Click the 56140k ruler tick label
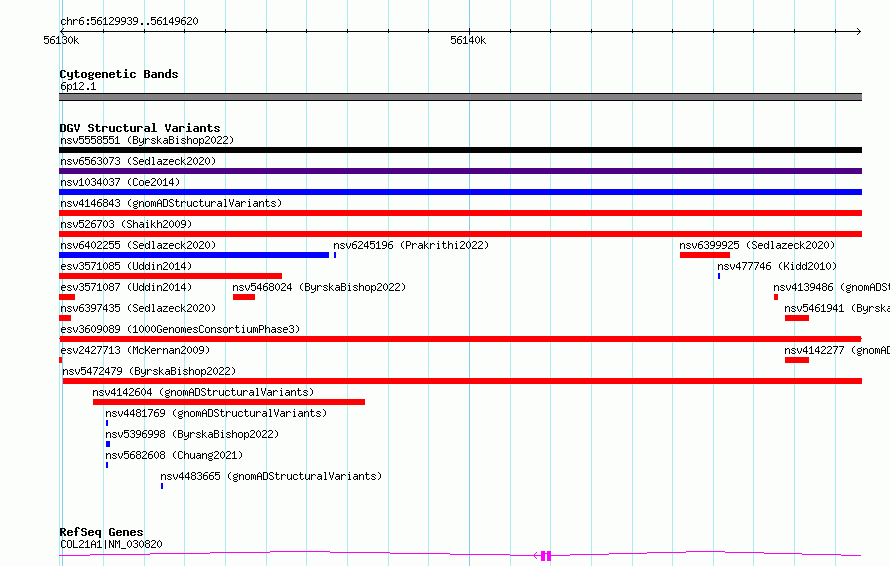The image size is (890, 566). (468, 40)
